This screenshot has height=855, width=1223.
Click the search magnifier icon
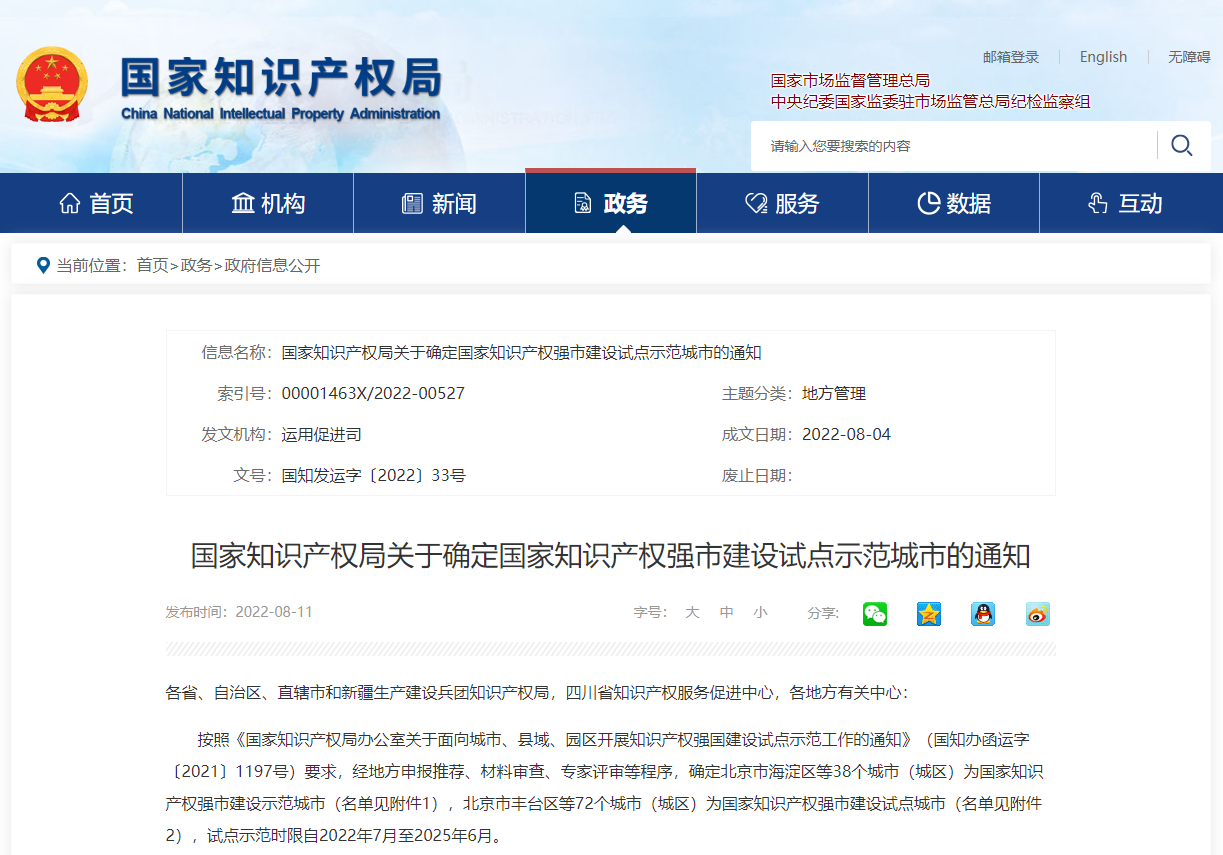click(1181, 146)
